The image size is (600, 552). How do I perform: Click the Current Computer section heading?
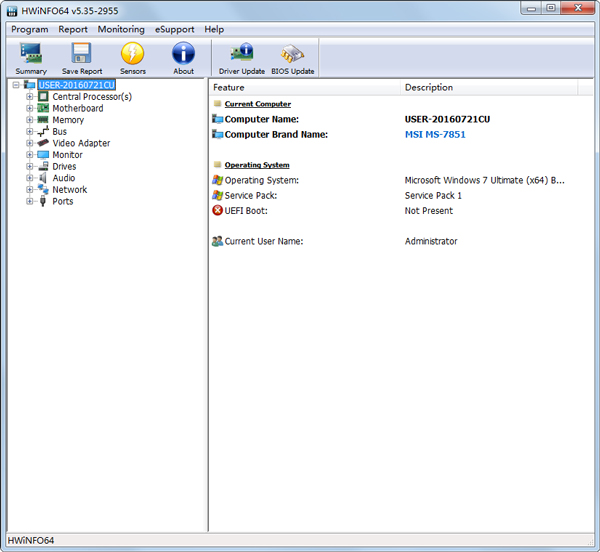[x=258, y=104]
